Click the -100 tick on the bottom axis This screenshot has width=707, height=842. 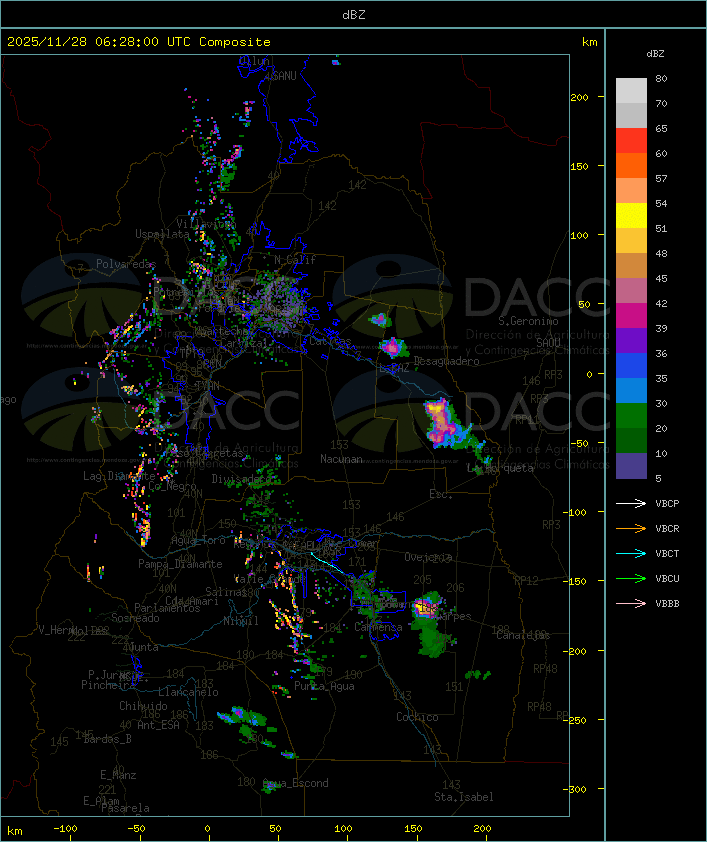click(x=65, y=829)
